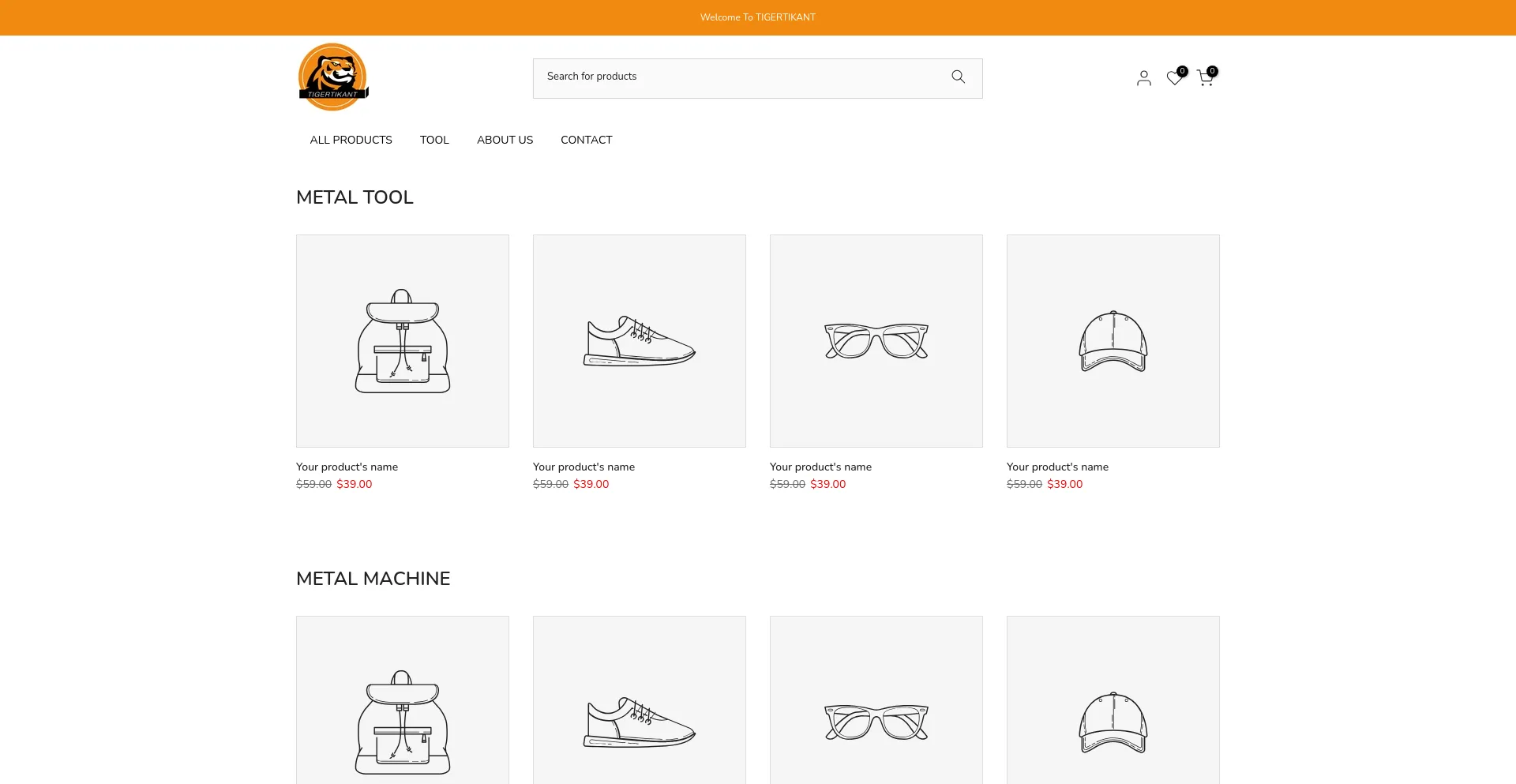Image resolution: width=1516 pixels, height=784 pixels.
Task: Open the user account icon
Action: [x=1143, y=77]
